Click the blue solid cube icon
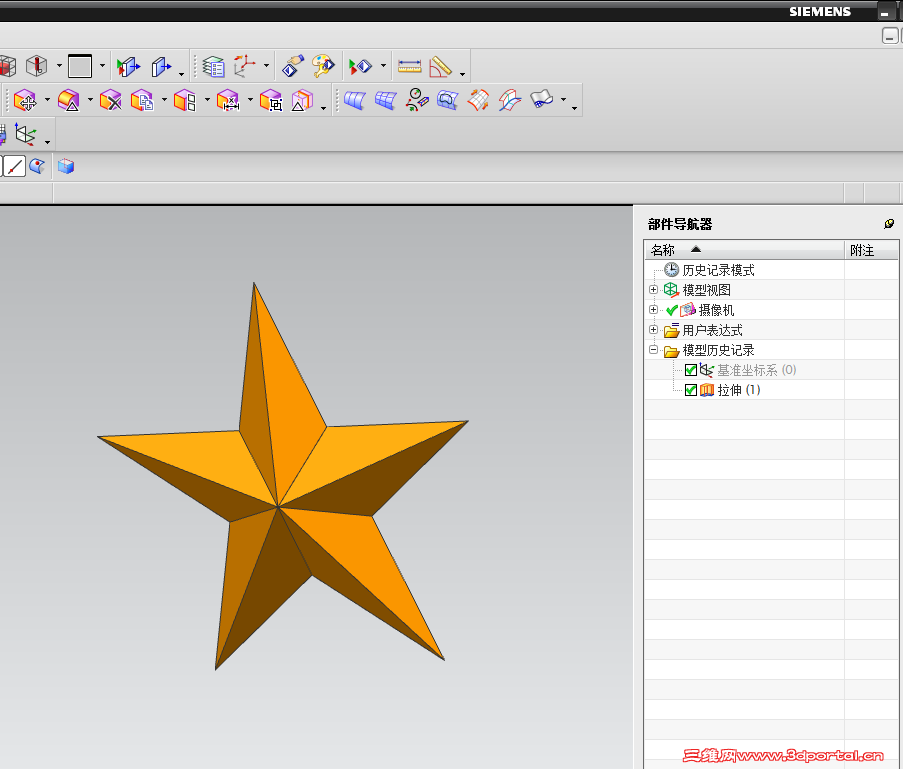This screenshot has width=903, height=769. tap(66, 166)
